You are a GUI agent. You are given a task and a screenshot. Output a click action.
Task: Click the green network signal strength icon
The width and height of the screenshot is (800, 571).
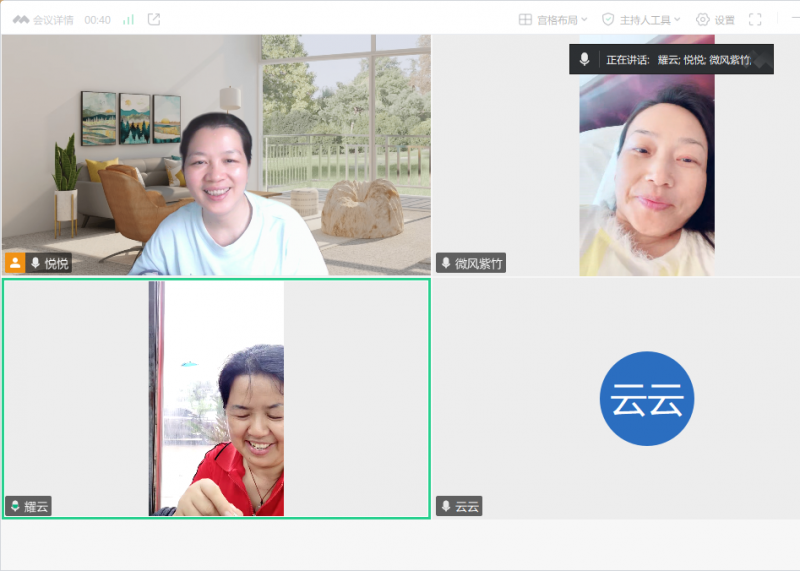click(128, 19)
